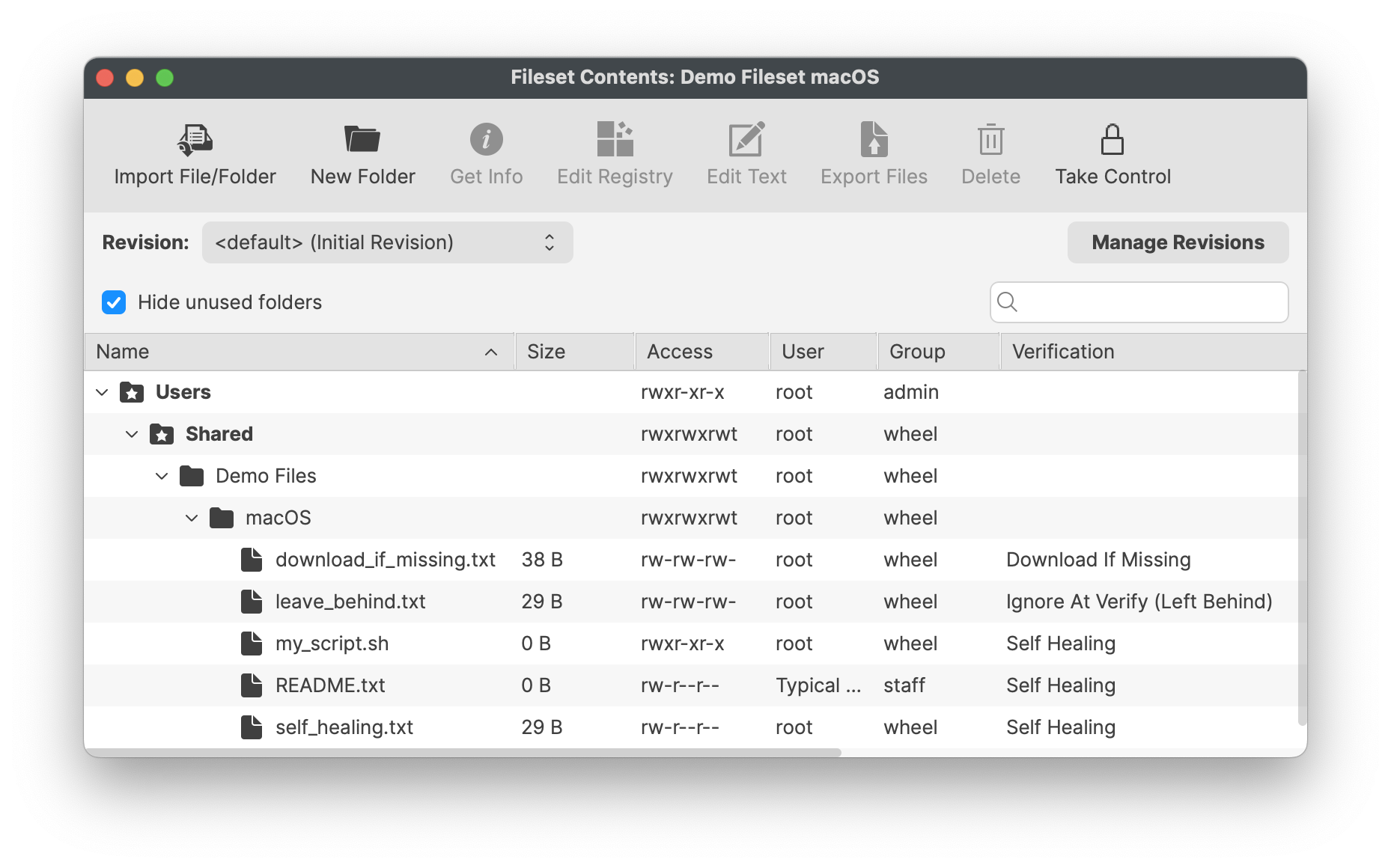Select the leave_behind.txt file name

350,602
